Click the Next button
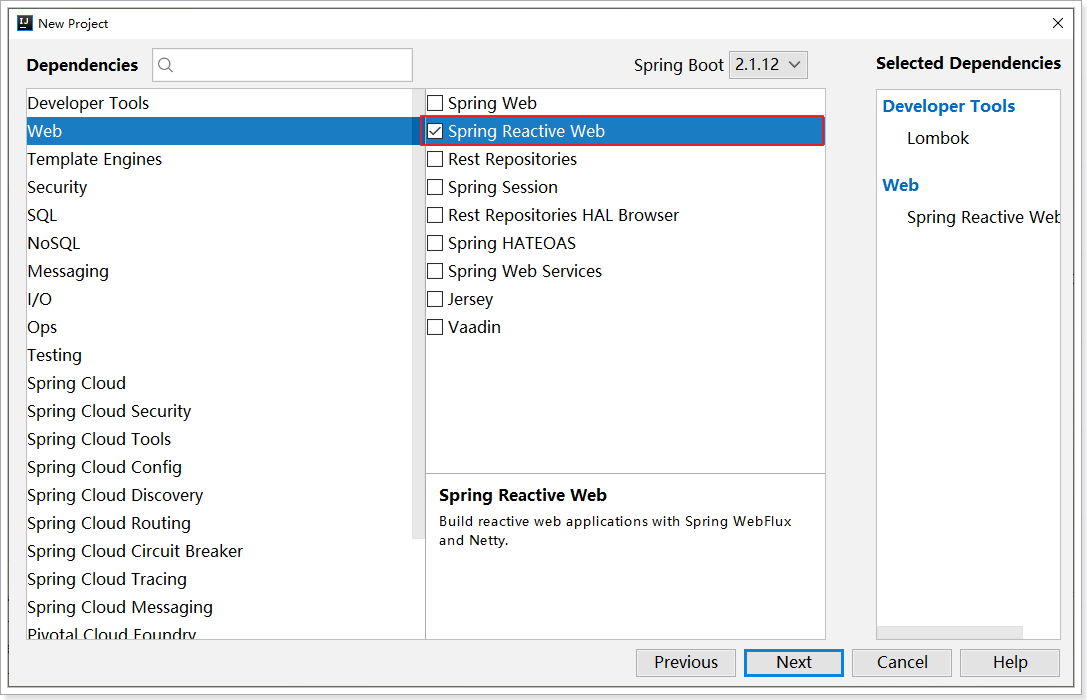 tap(794, 663)
